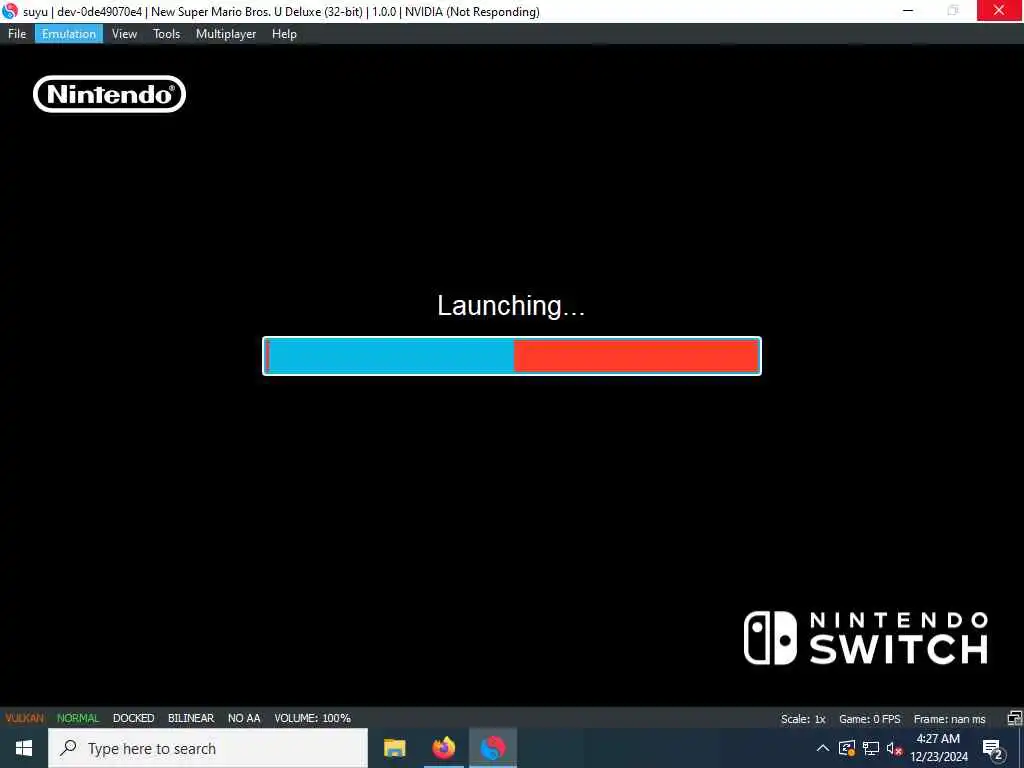Click the suyu taskbar icon
Image resolution: width=1024 pixels, height=768 pixels.
tap(492, 748)
